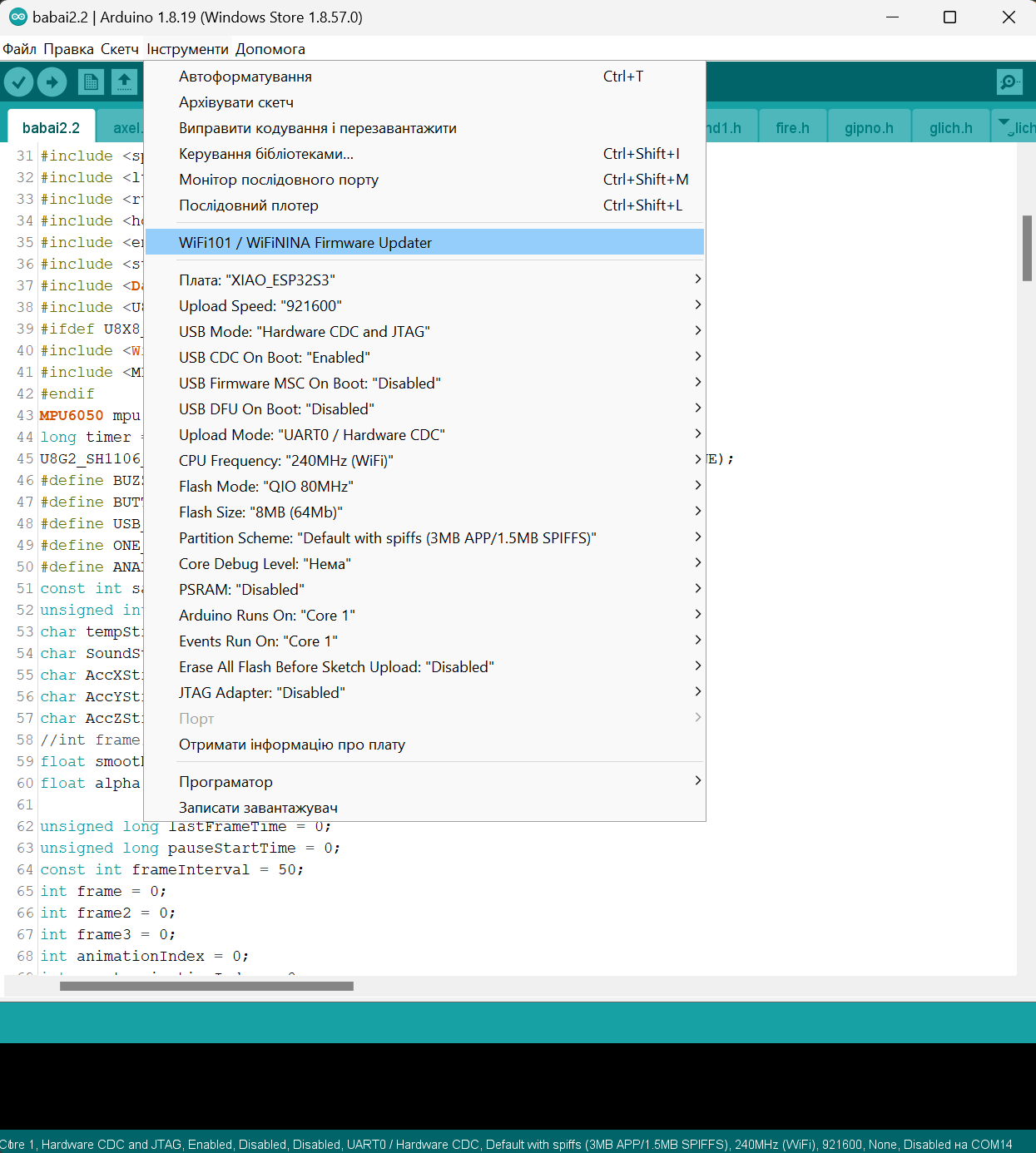The image size is (1036, 1153).
Task: Choose Отримати інформацію про плату
Action: [424, 745]
